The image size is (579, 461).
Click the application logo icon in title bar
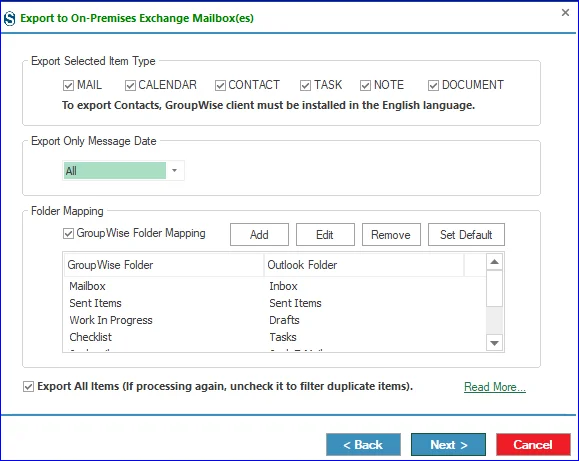tap(10, 18)
